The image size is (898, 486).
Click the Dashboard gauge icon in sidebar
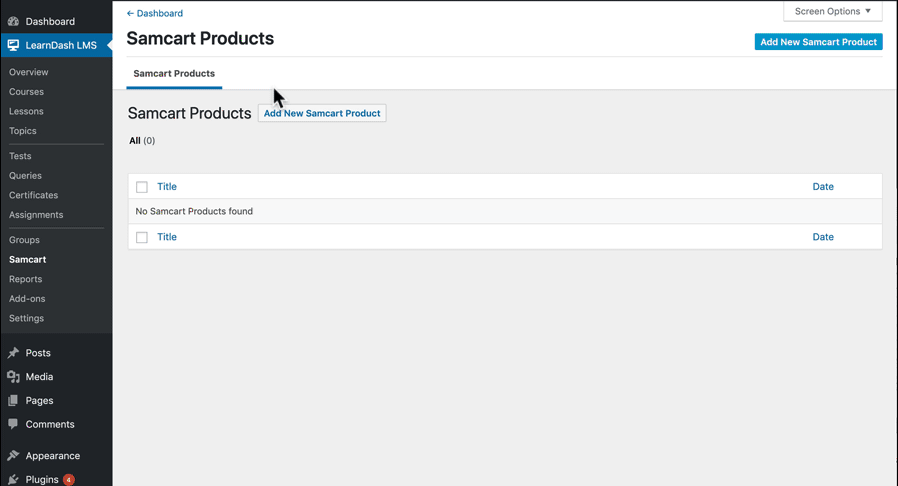[13, 21]
